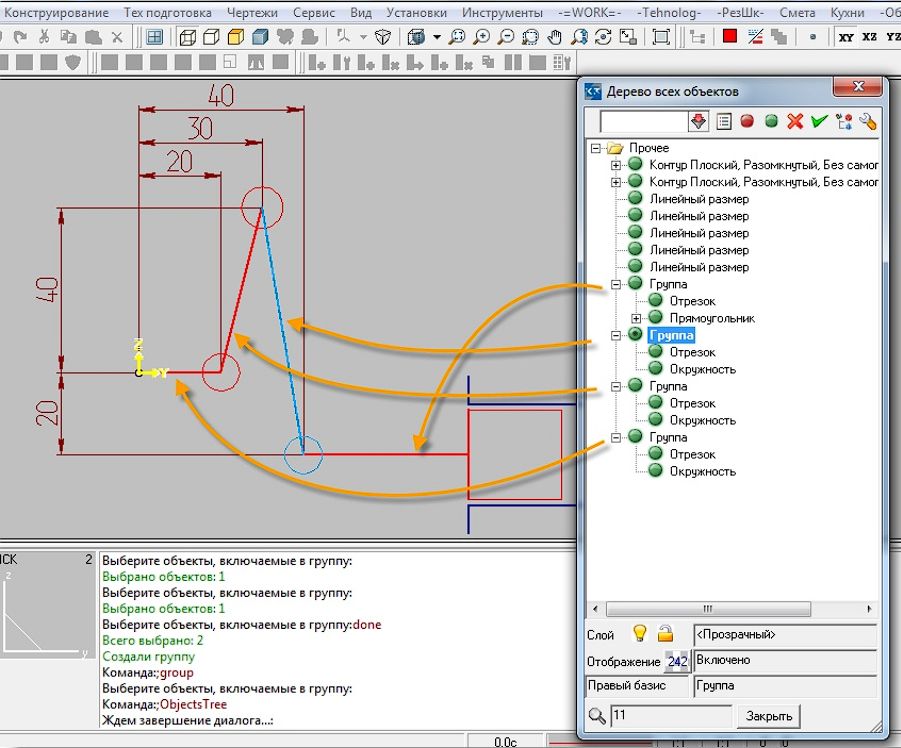Expand first Контур Плоский tree node

click(x=616, y=165)
